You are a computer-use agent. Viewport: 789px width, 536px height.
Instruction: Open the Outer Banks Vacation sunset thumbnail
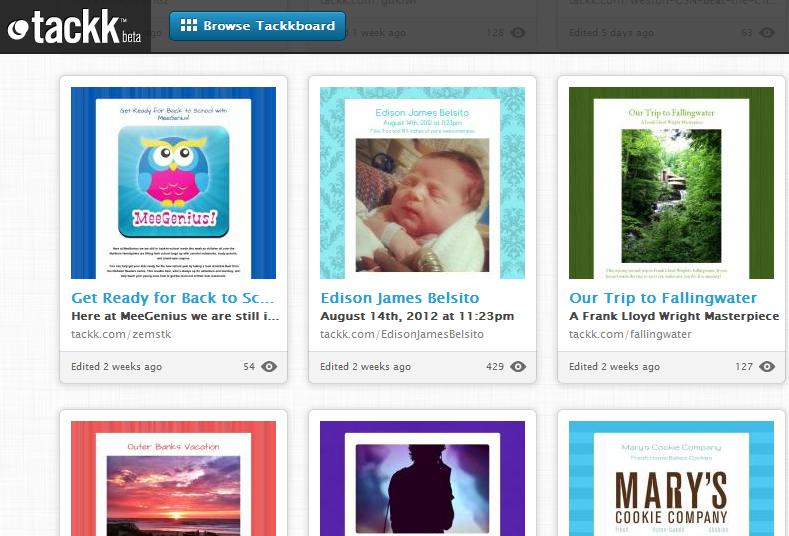pos(173,478)
